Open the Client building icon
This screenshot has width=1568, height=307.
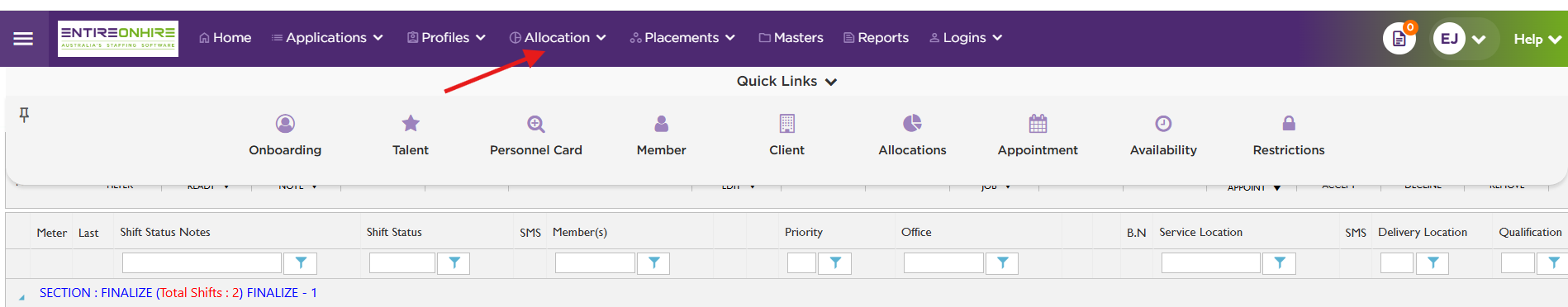(787, 124)
